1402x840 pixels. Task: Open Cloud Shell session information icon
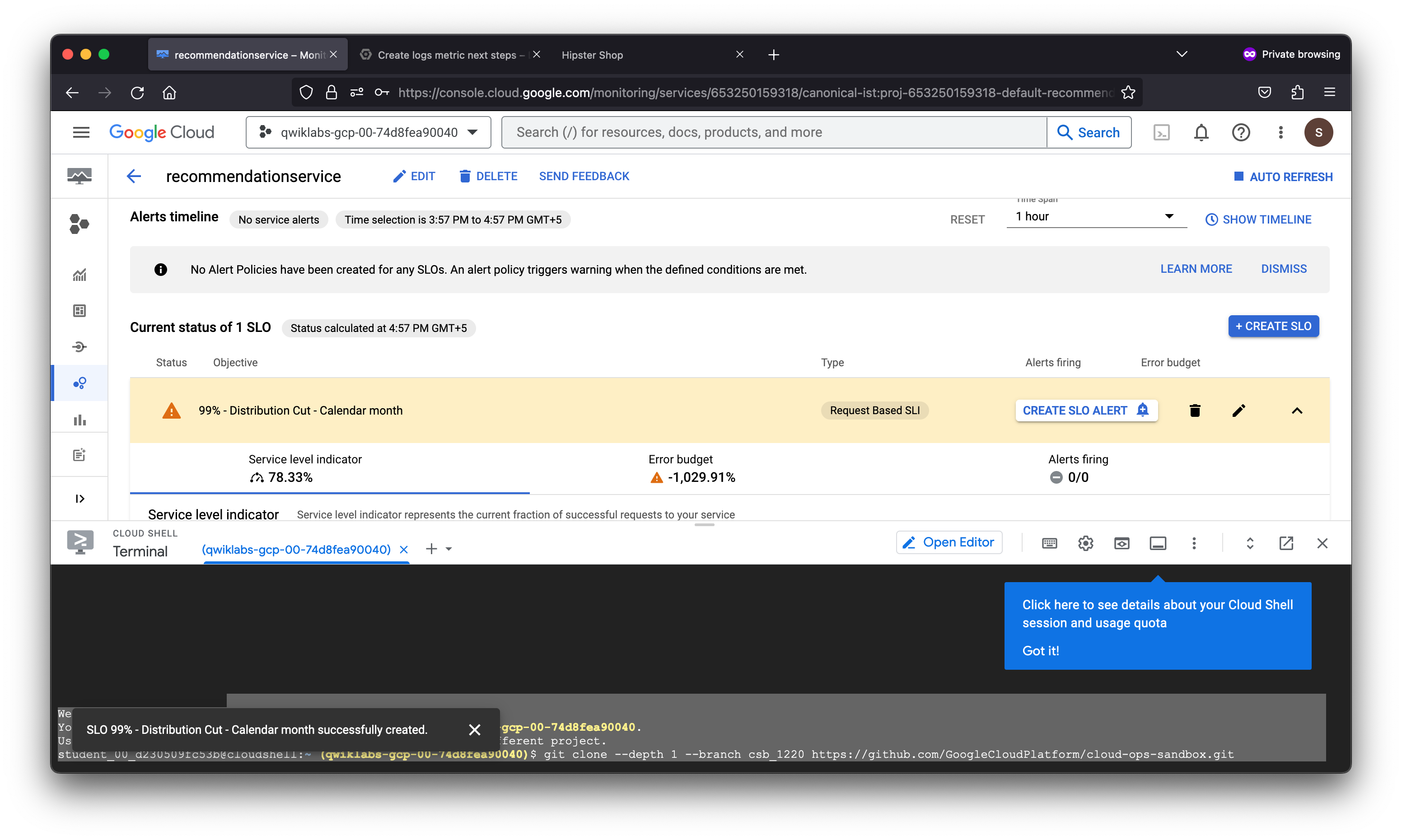pos(1158,543)
